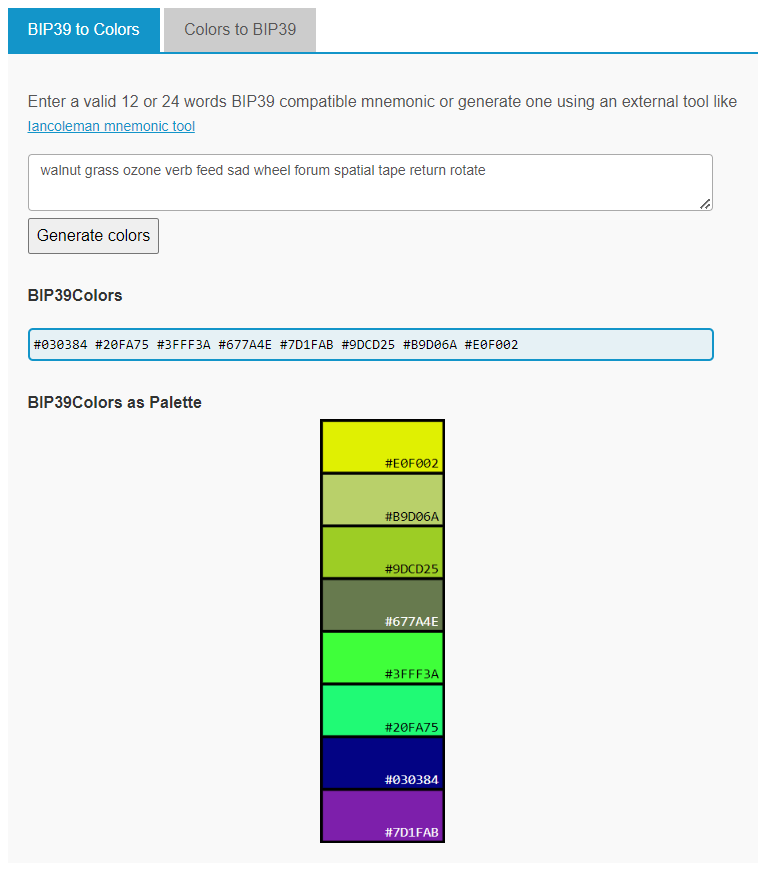
Task: Switch to the Colors to BIP39 tab
Action: coord(240,29)
